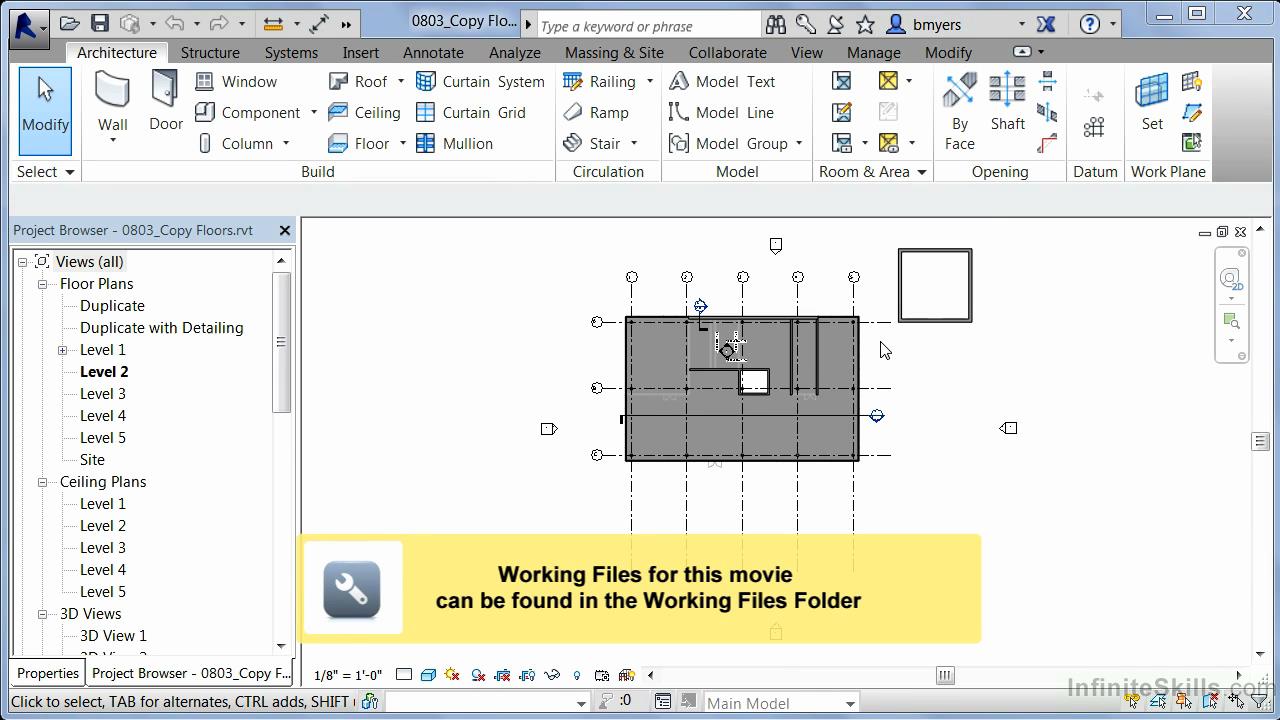Click the Measure tool in quick access
Viewport: 1280px width, 720px height.
[x=273, y=24]
